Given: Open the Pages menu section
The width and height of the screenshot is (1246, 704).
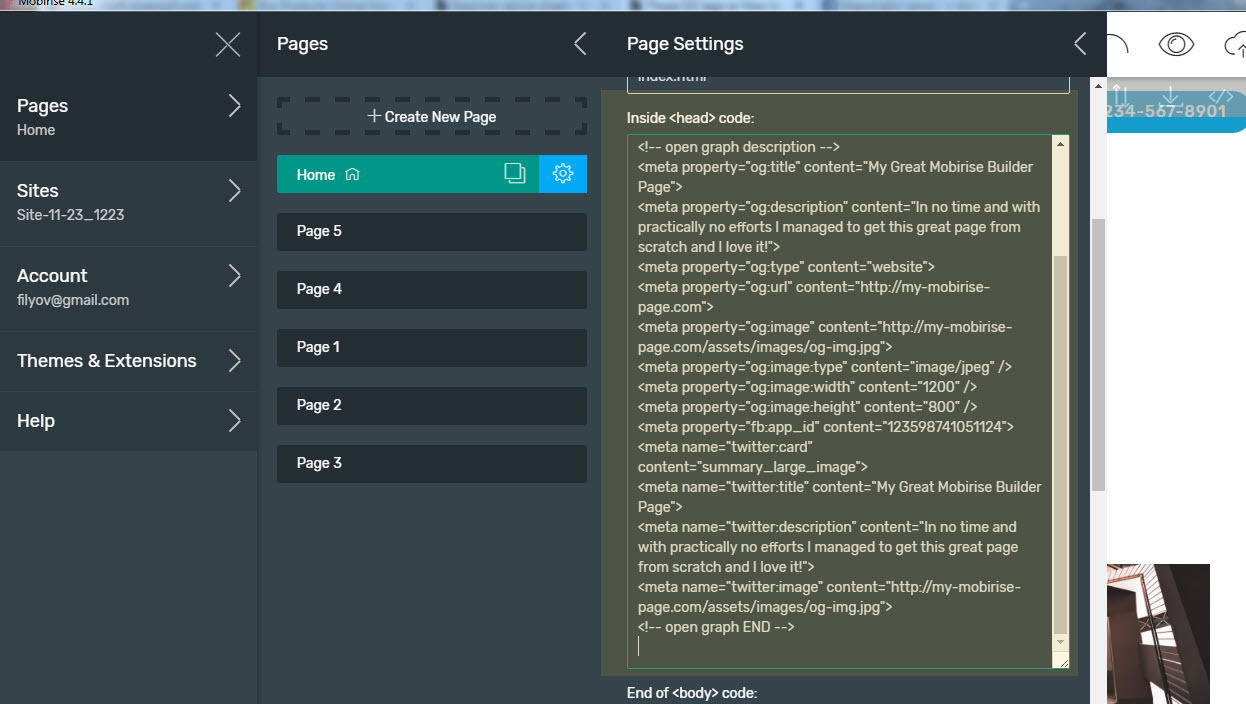Looking at the screenshot, I should (128, 117).
